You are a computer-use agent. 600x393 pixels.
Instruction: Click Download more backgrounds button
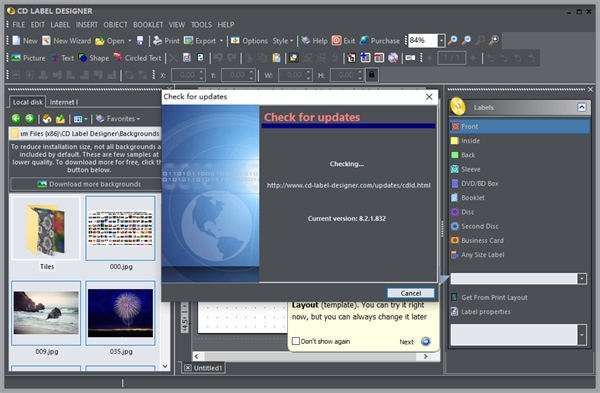tap(86, 184)
